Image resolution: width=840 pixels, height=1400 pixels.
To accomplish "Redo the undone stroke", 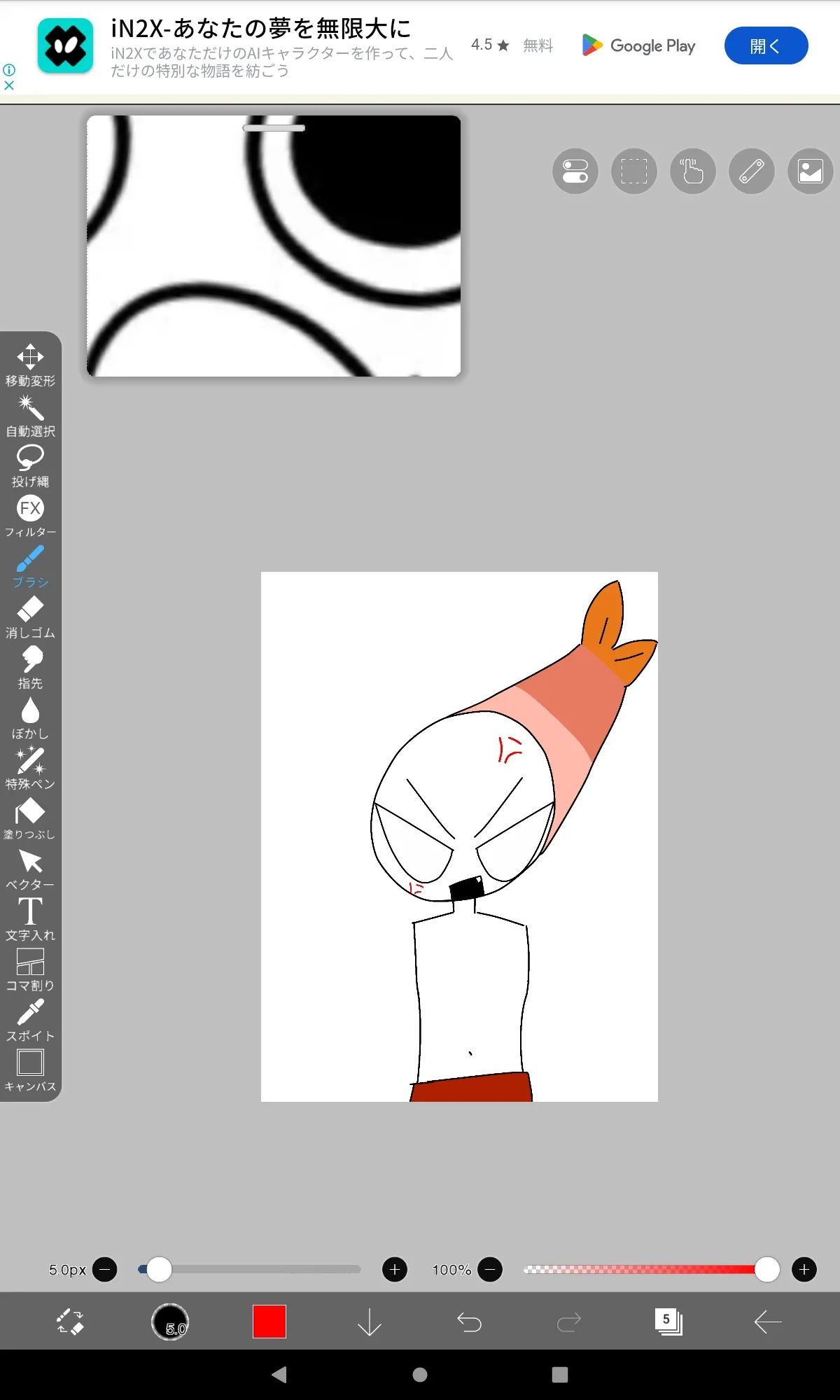I will 568,1322.
